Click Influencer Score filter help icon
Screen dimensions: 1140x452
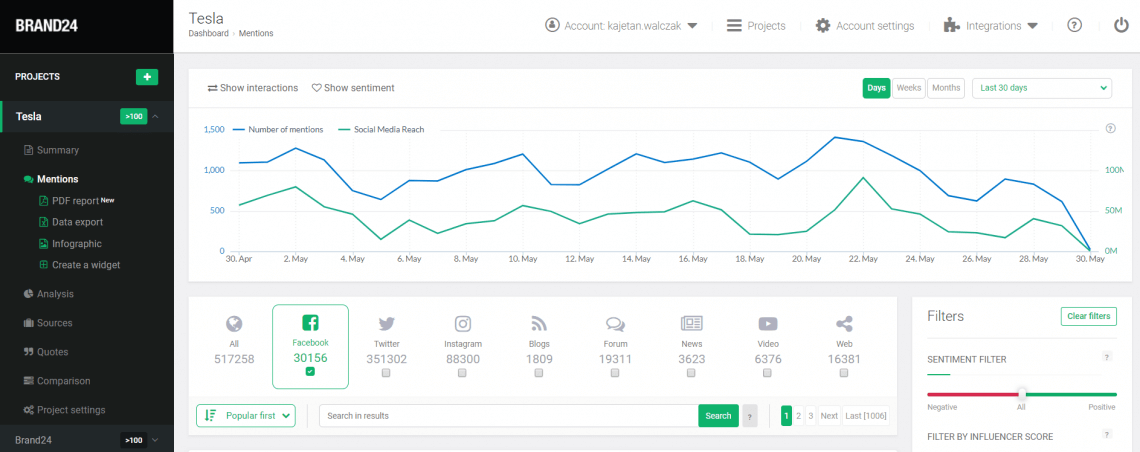pyautogui.click(x=1107, y=435)
